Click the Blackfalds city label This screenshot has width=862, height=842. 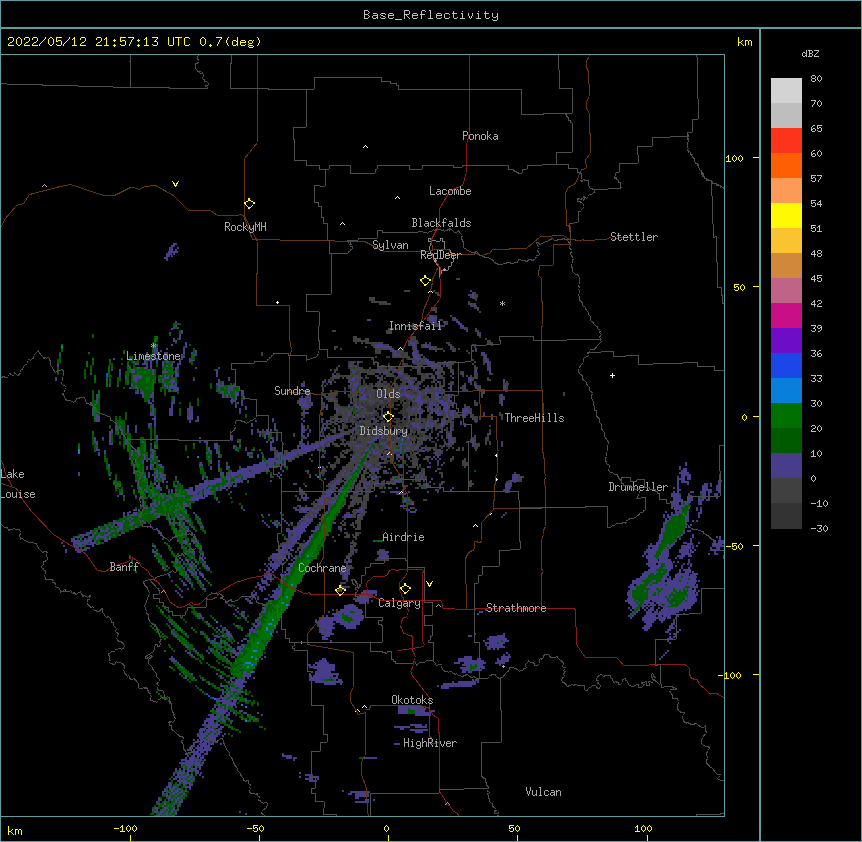coord(441,223)
